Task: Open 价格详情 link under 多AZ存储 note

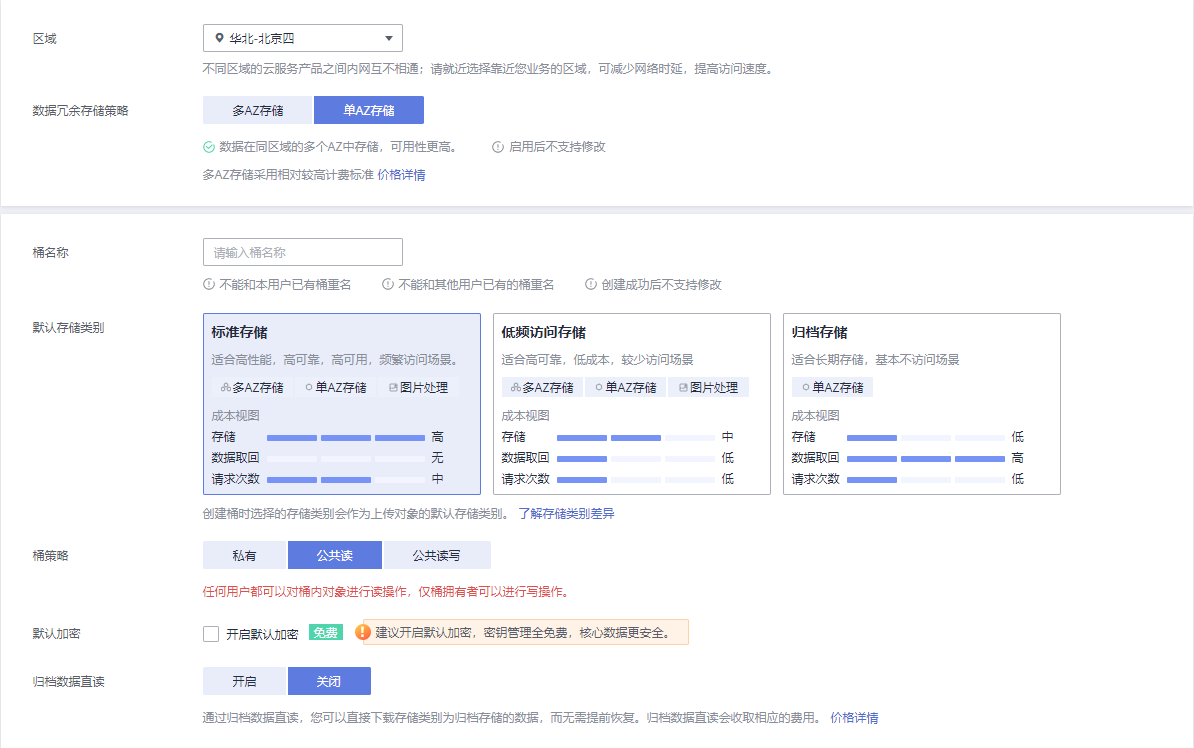Action: click(401, 175)
